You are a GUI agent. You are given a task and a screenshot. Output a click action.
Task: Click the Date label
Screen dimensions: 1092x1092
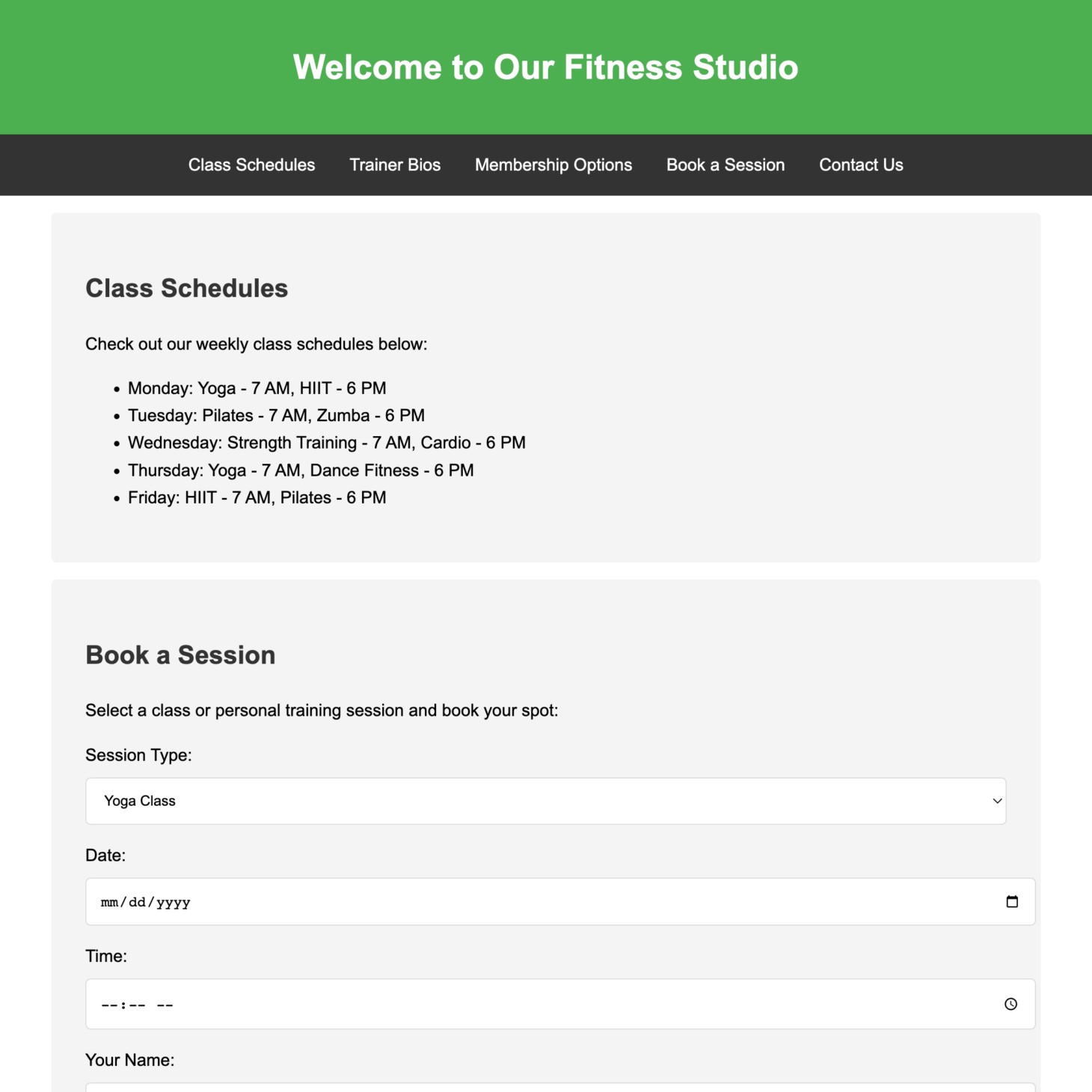[x=105, y=856]
